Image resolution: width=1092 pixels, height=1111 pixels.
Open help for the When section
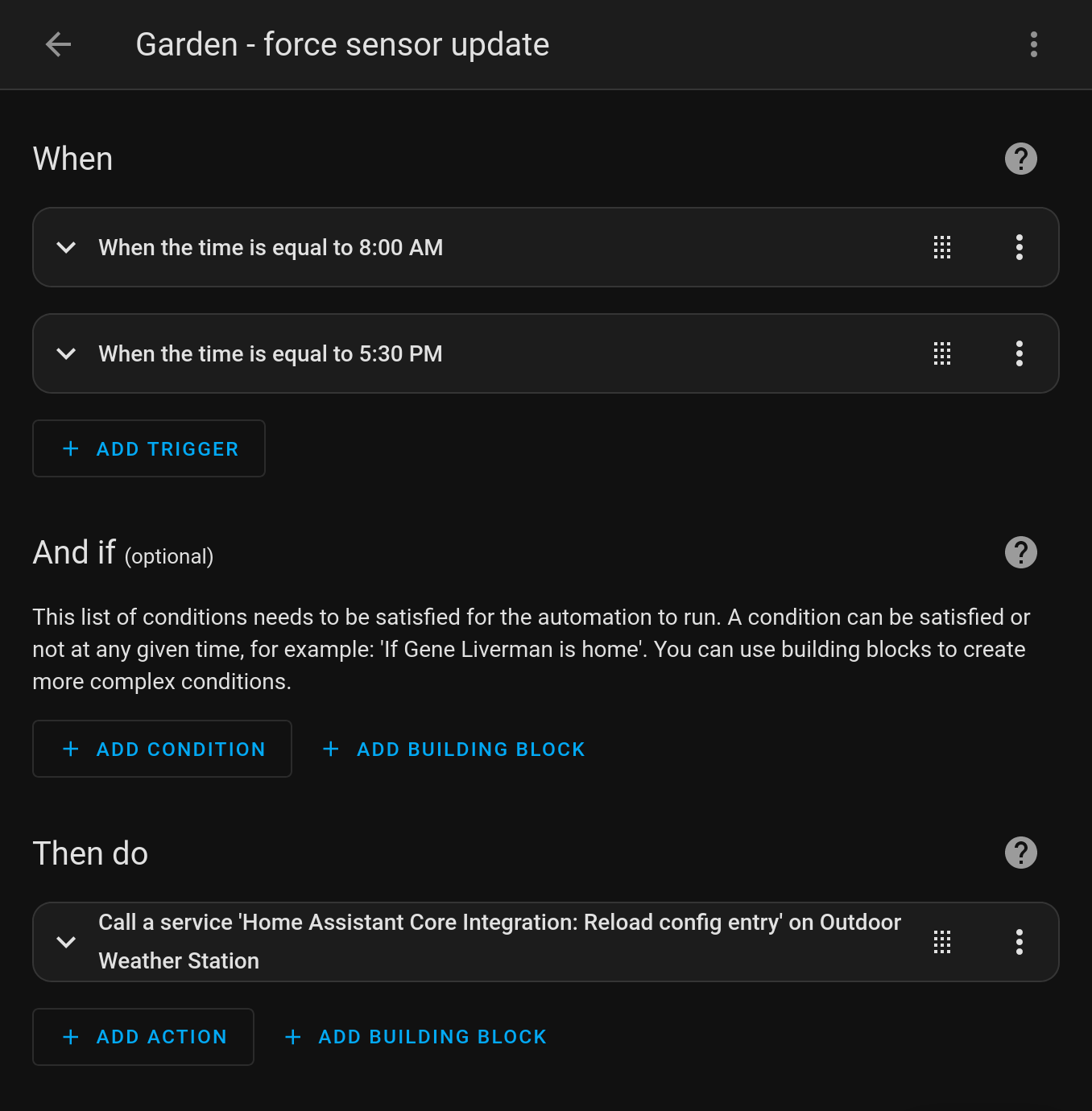coord(1020,159)
